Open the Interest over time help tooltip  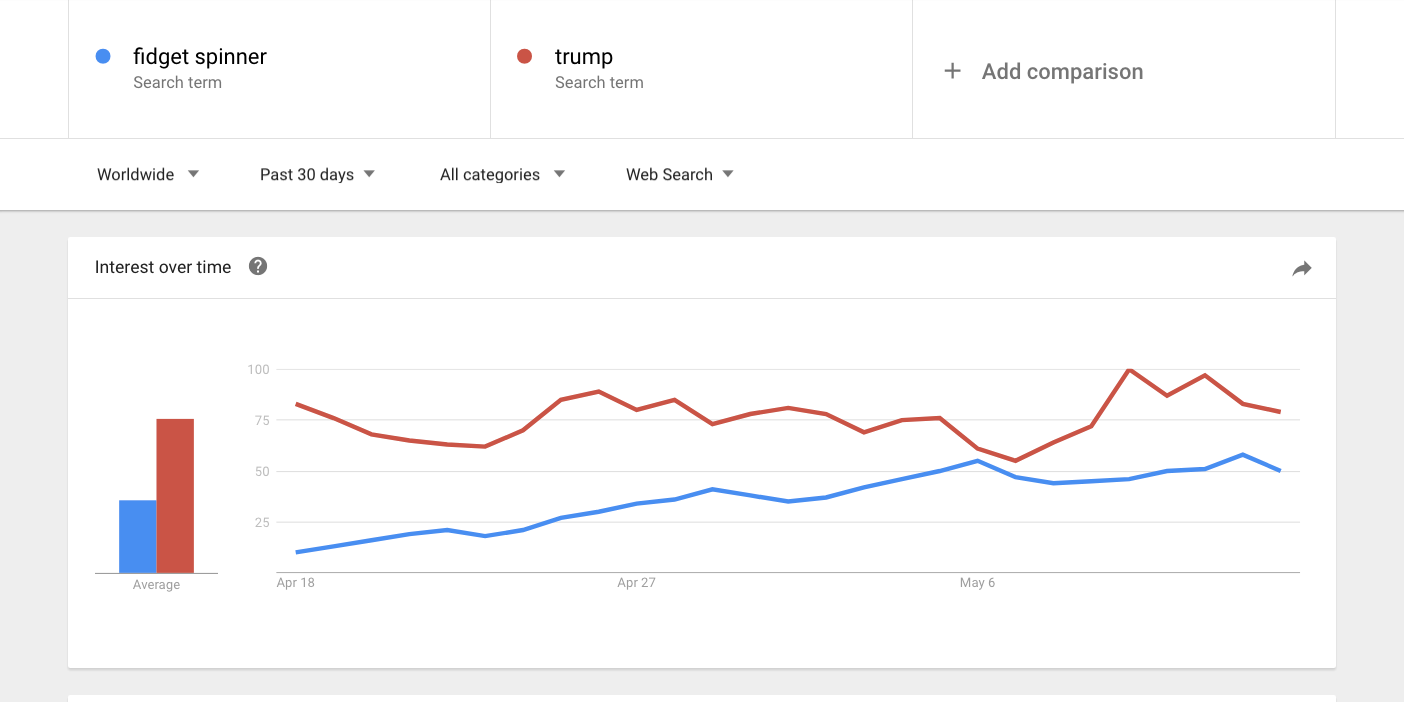pos(257,266)
